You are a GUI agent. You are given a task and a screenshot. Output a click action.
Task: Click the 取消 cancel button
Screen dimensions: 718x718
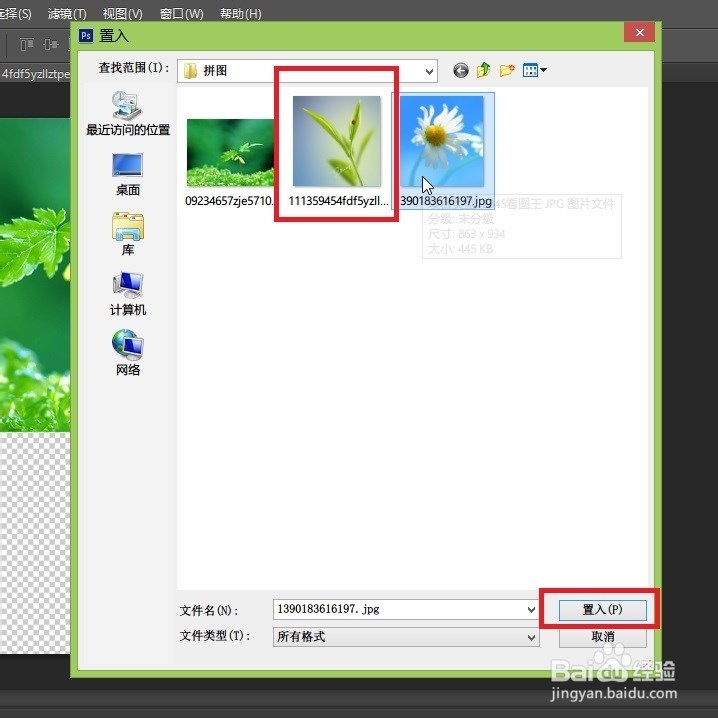603,637
